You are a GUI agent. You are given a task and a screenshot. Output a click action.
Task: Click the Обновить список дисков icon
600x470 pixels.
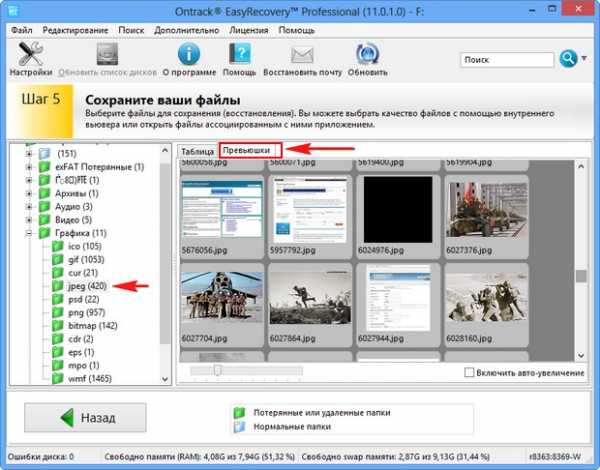click(x=107, y=54)
